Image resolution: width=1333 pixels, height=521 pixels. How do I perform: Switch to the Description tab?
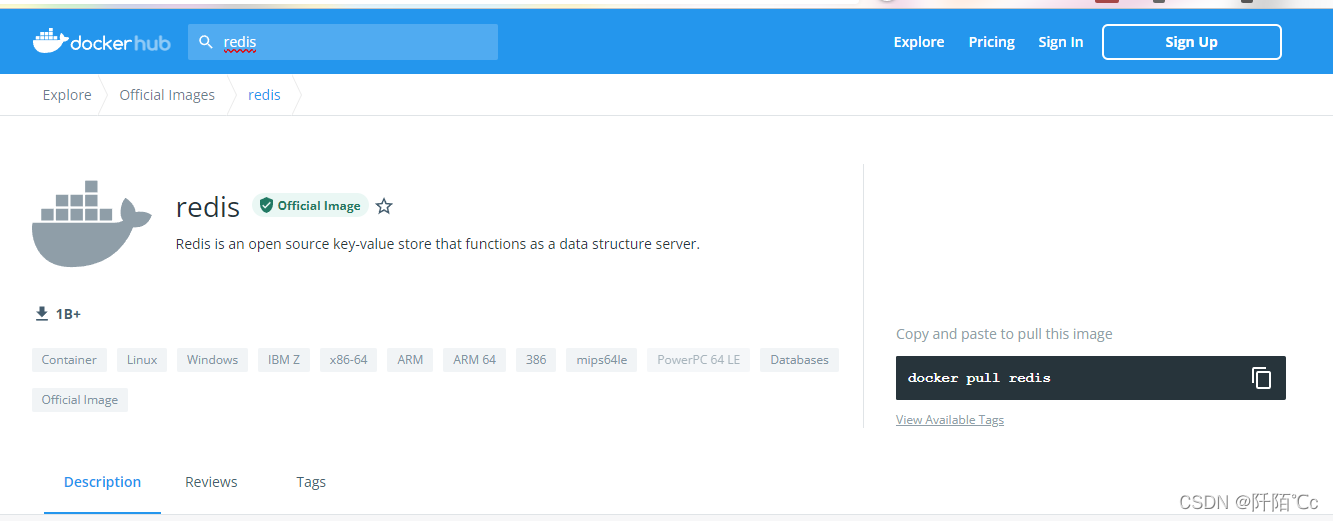point(102,482)
